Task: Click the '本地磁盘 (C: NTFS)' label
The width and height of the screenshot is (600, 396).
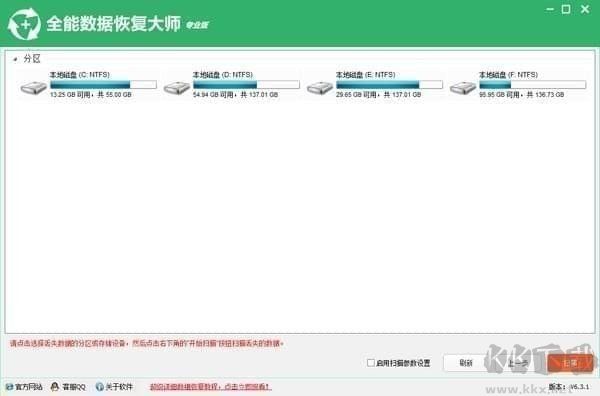Action: pyautogui.click(x=80, y=75)
